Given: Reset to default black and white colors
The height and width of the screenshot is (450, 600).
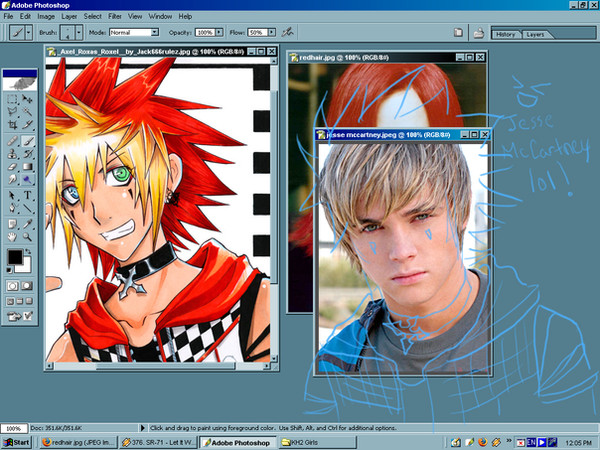Looking at the screenshot, I should click(10, 270).
